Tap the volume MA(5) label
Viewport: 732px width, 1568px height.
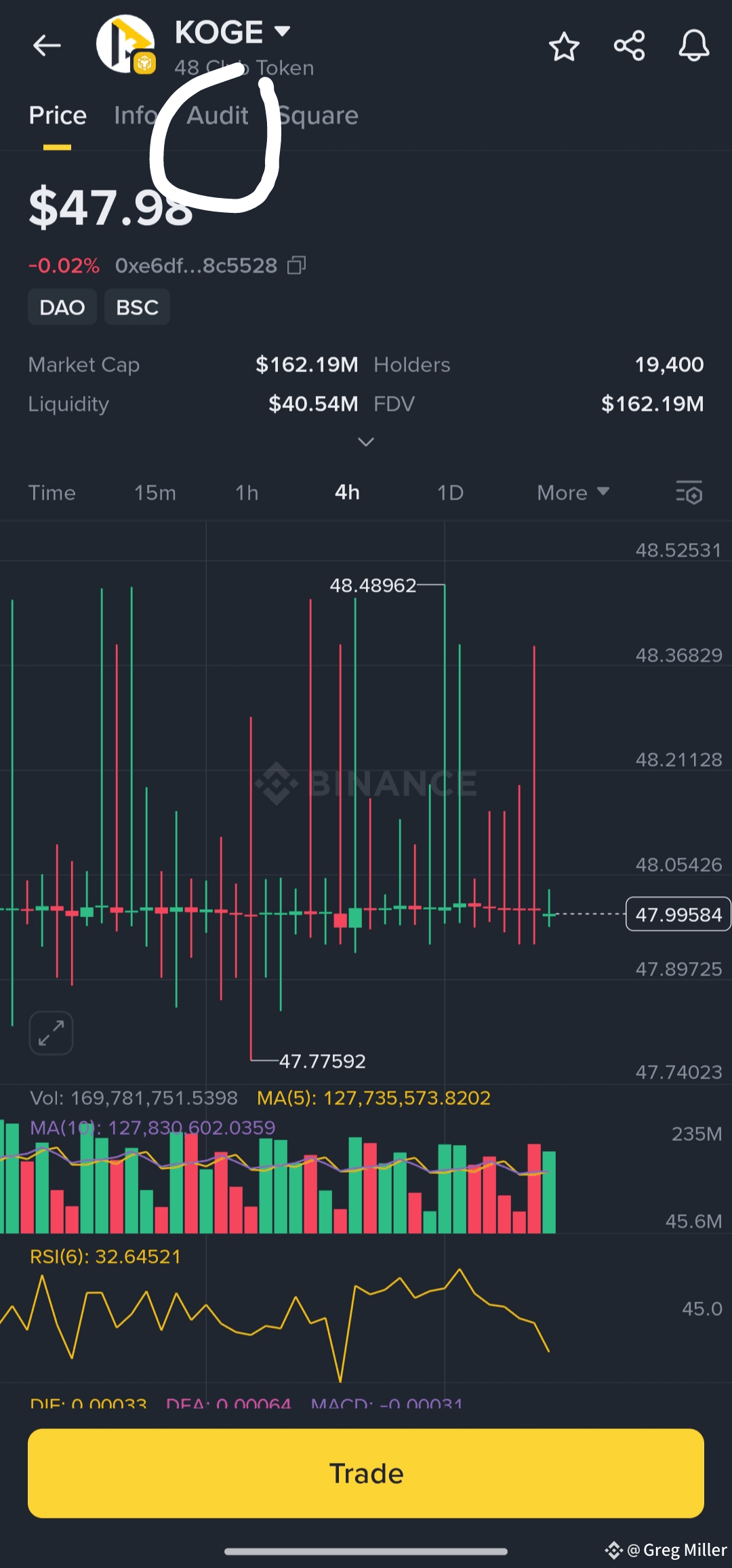(x=373, y=1098)
